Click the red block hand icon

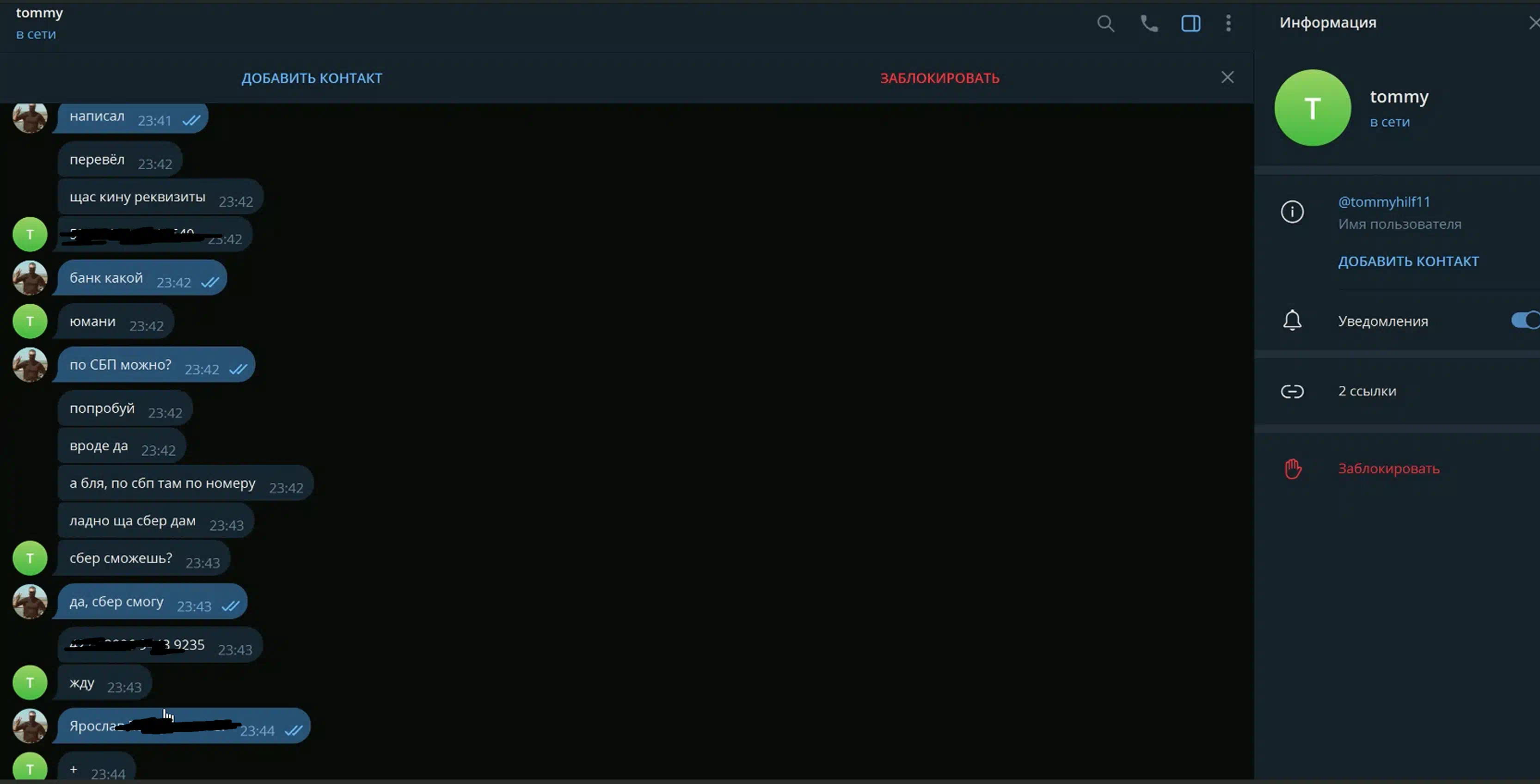pyautogui.click(x=1293, y=469)
